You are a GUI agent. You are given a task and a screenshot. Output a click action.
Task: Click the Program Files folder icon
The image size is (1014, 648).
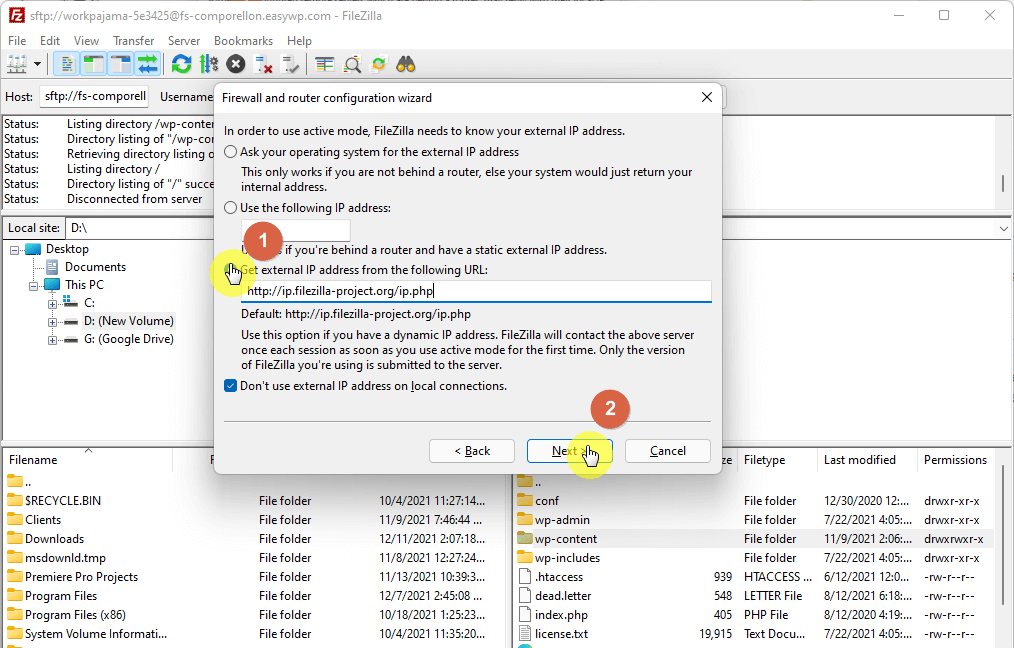(x=14, y=596)
